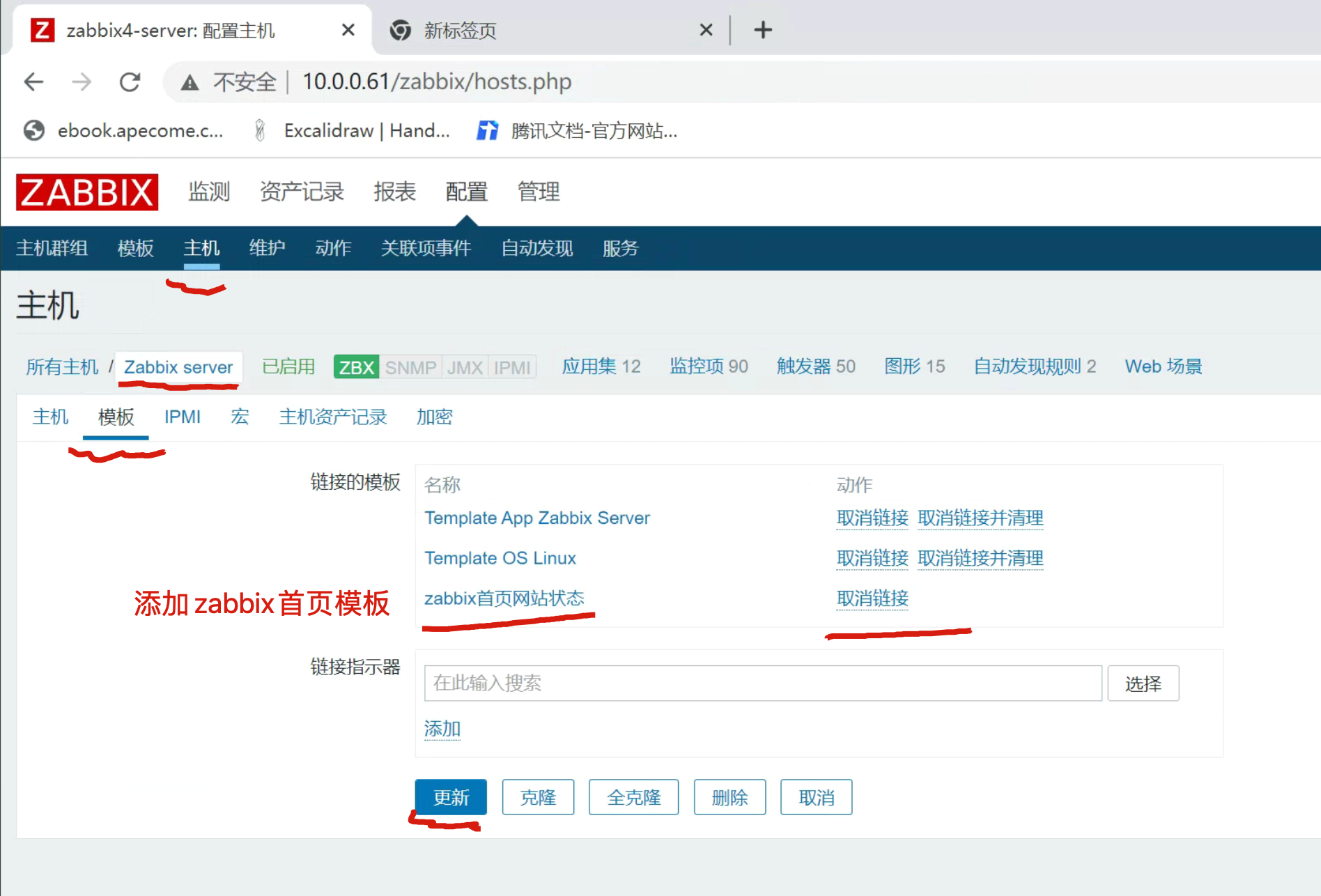Go to 主机群组 in the submenu

point(52,248)
